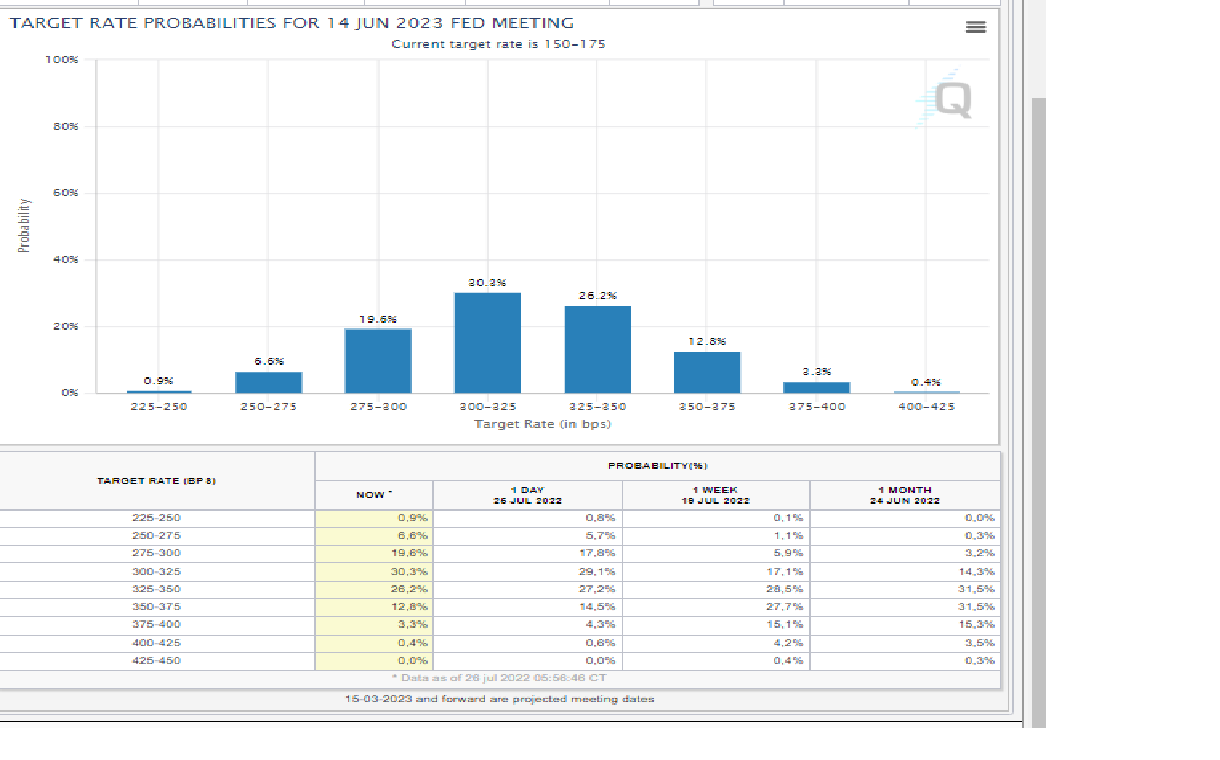The width and height of the screenshot is (1220, 760).
Task: Click the QuikStrike Q watermark logo
Action: [x=944, y=98]
